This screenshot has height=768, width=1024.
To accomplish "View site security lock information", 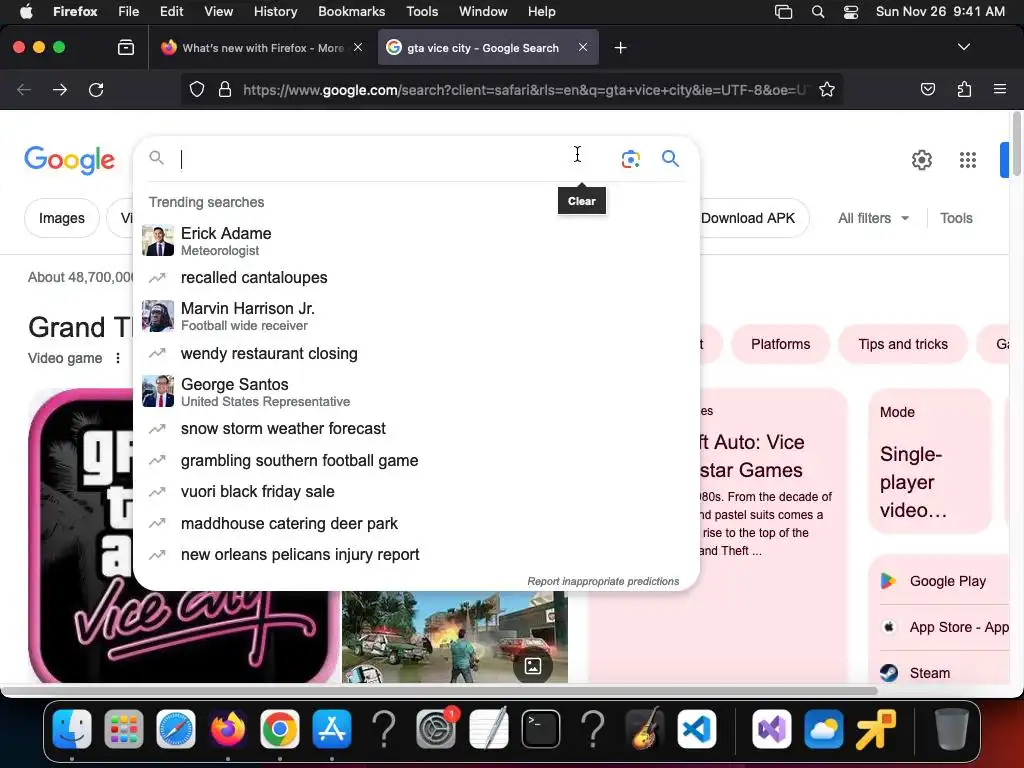I will (x=225, y=89).
